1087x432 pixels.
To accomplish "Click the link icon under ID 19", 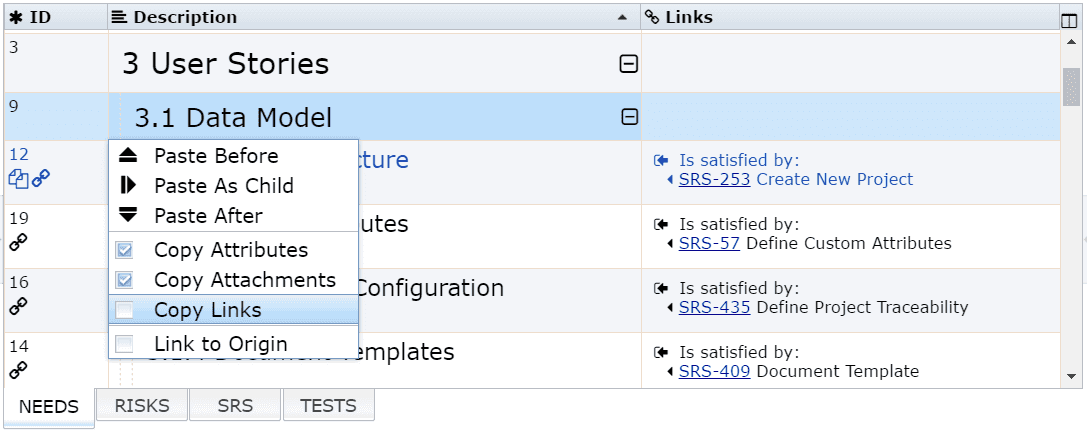I will click(18, 242).
